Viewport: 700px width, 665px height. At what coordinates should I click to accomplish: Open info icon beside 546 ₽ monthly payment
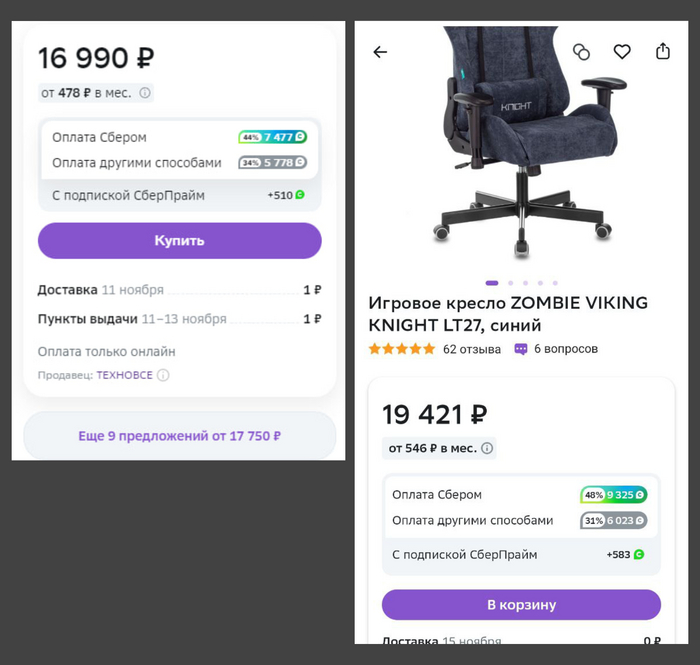pyautogui.click(x=487, y=448)
